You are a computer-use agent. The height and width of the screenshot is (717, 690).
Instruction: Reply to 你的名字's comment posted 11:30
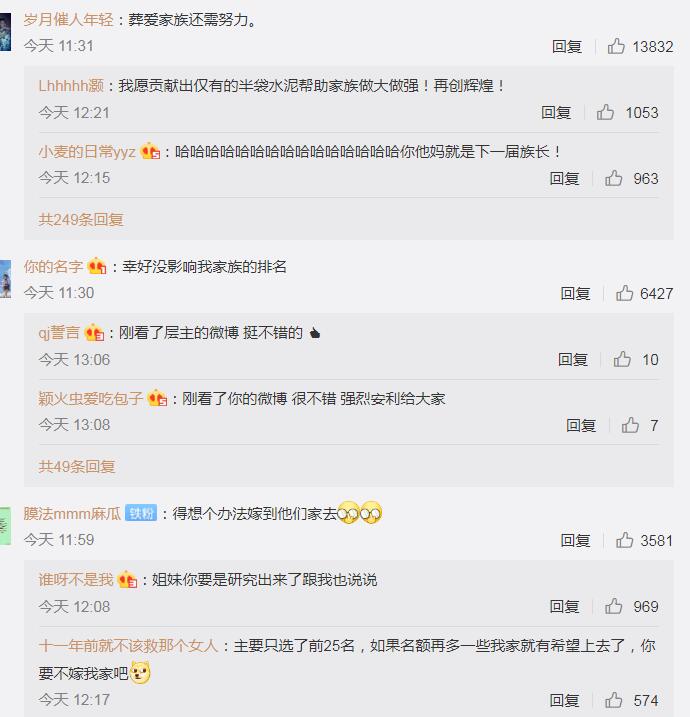pos(575,293)
